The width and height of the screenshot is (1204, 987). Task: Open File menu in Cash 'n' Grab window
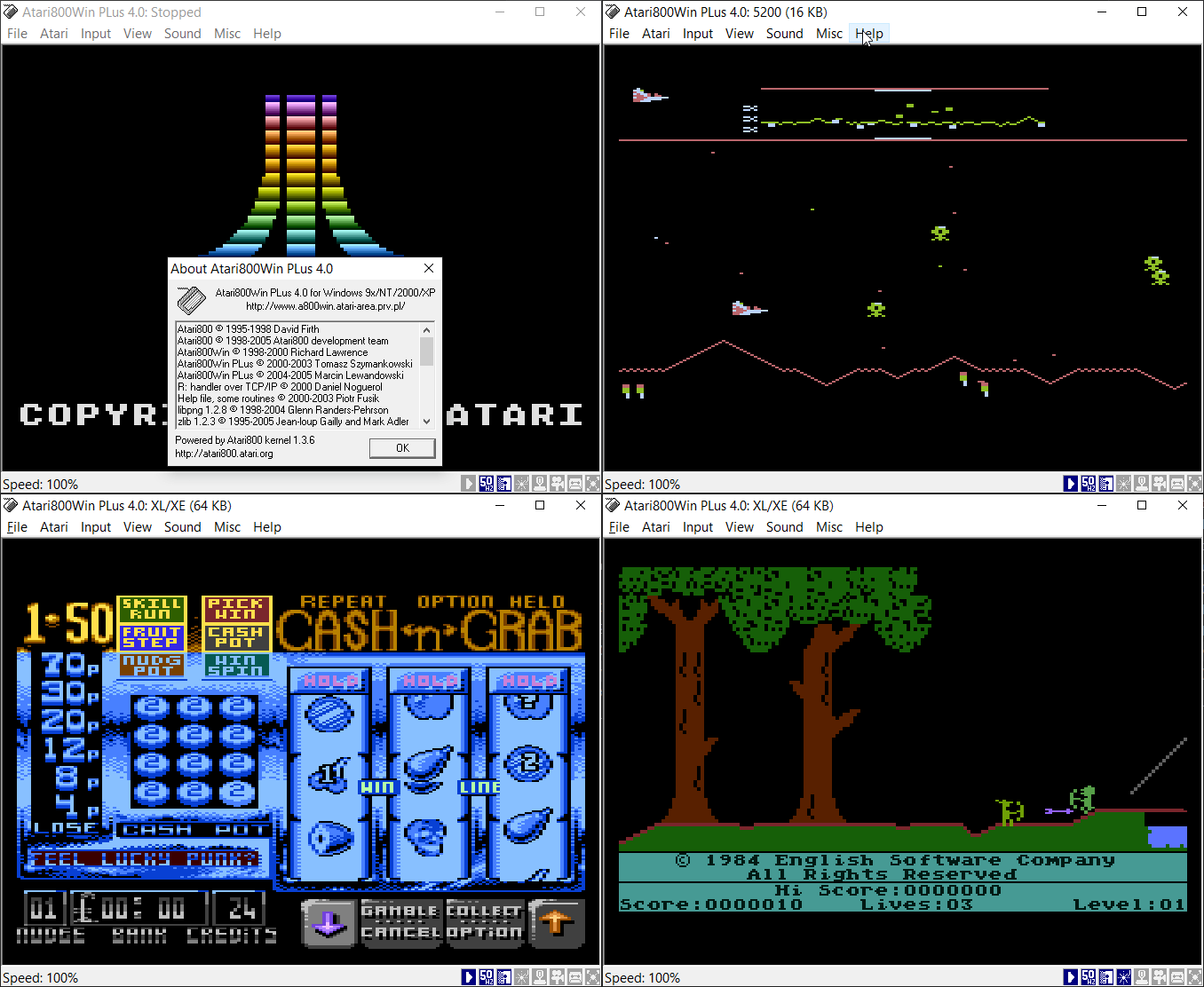tap(18, 527)
